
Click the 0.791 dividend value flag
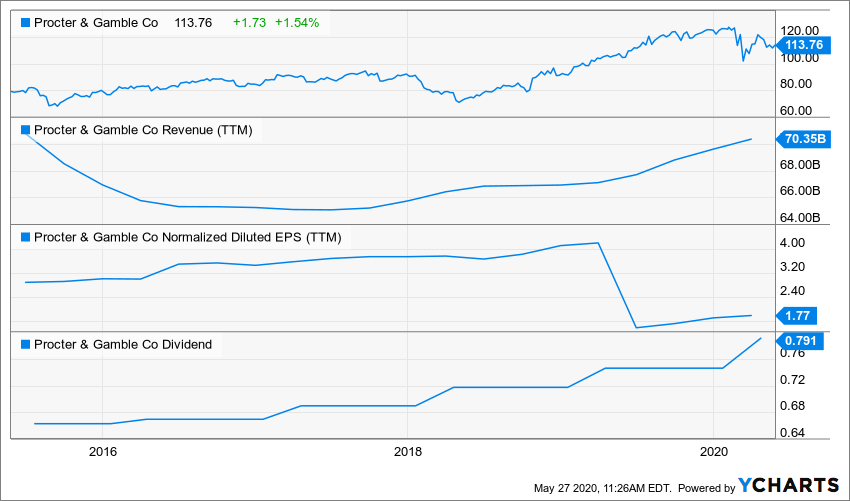(800, 341)
